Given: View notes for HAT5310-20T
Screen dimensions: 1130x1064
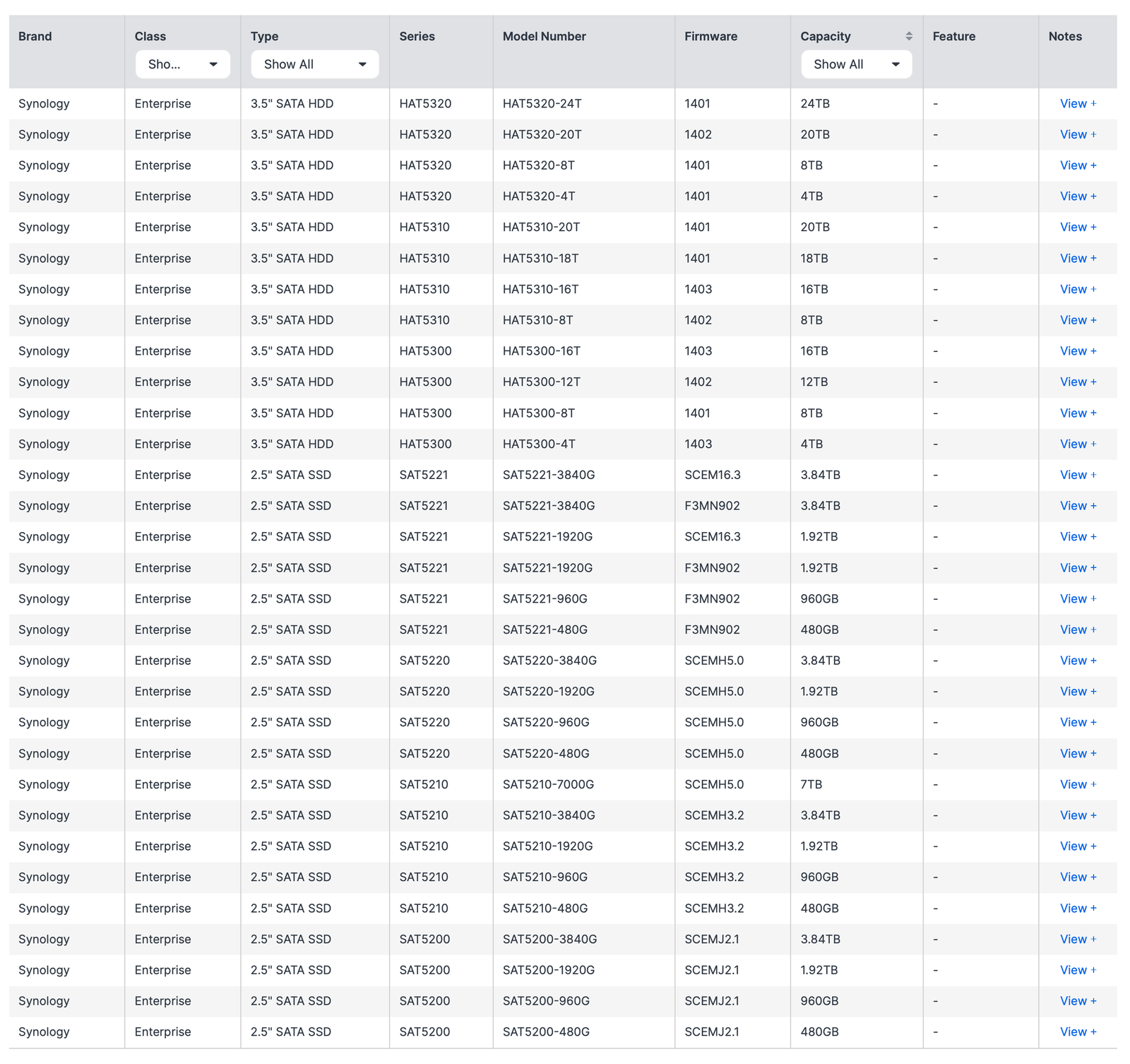Looking at the screenshot, I should click(x=1078, y=227).
